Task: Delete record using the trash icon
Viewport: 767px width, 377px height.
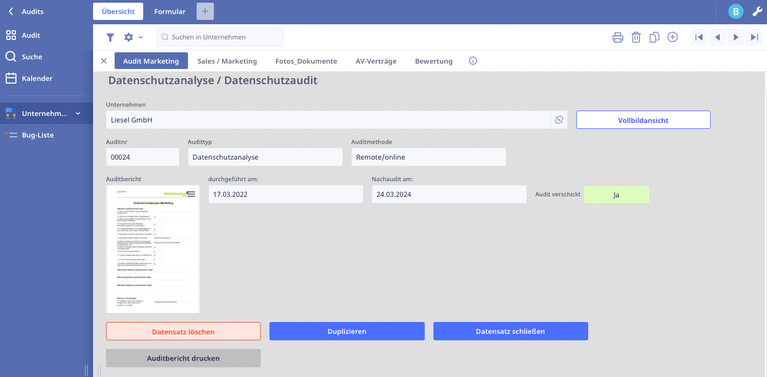Action: [x=636, y=37]
